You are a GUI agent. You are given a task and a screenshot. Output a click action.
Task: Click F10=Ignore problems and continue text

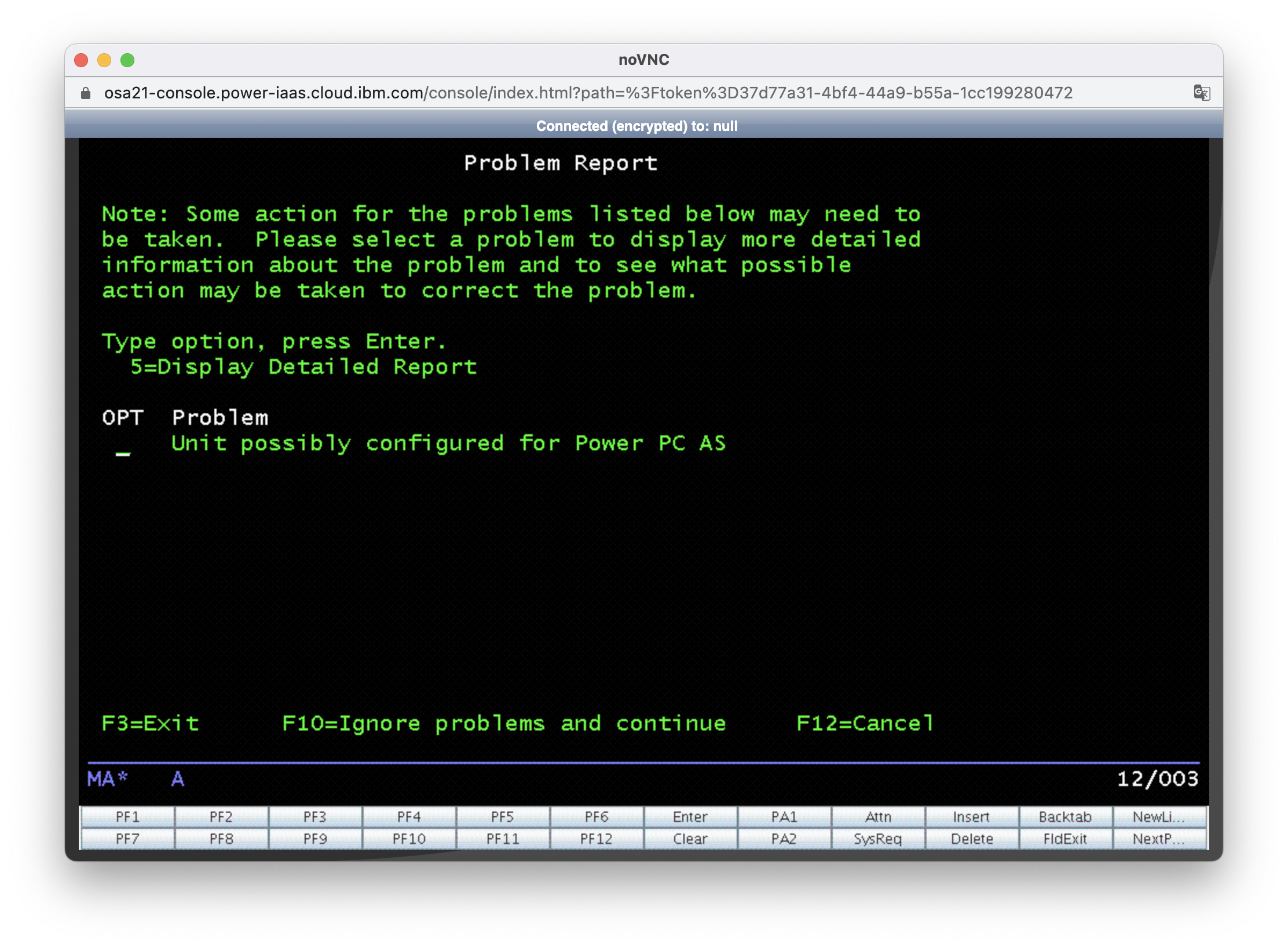[x=503, y=724]
